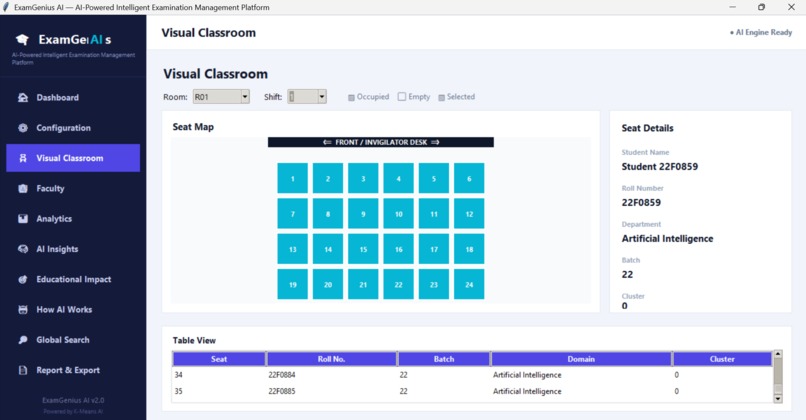Click the AI Insights brain icon

(23, 249)
